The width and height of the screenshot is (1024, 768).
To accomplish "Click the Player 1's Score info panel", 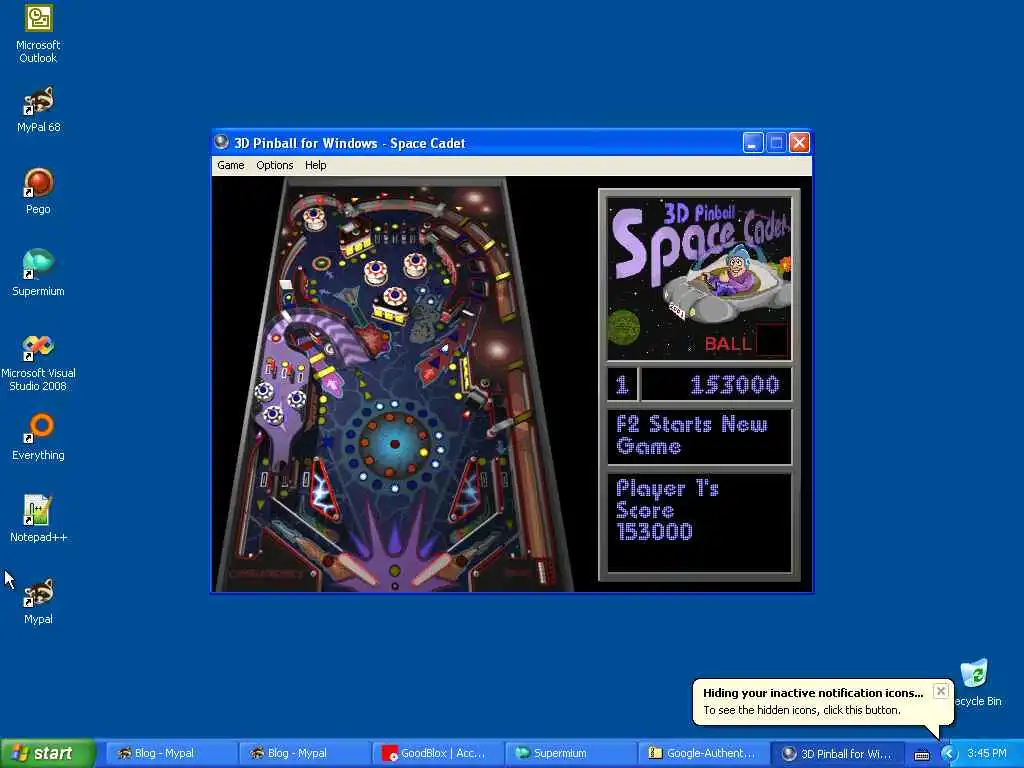I will (699, 522).
